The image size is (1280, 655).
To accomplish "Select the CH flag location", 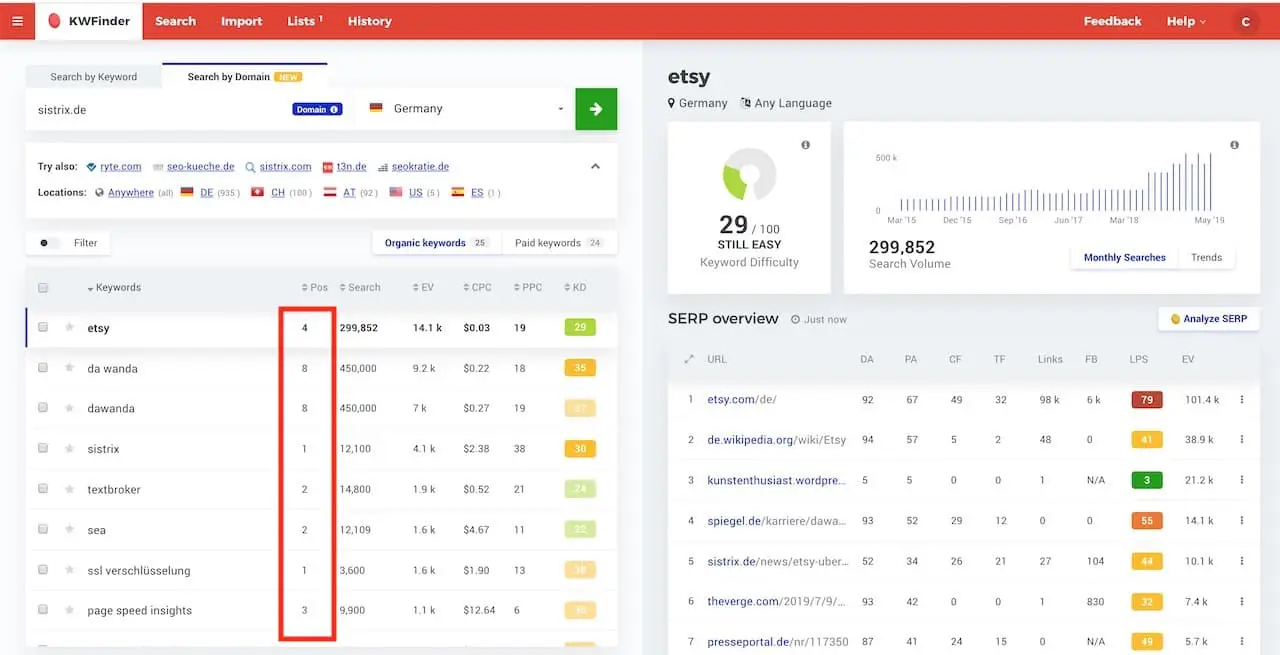I will point(258,192).
